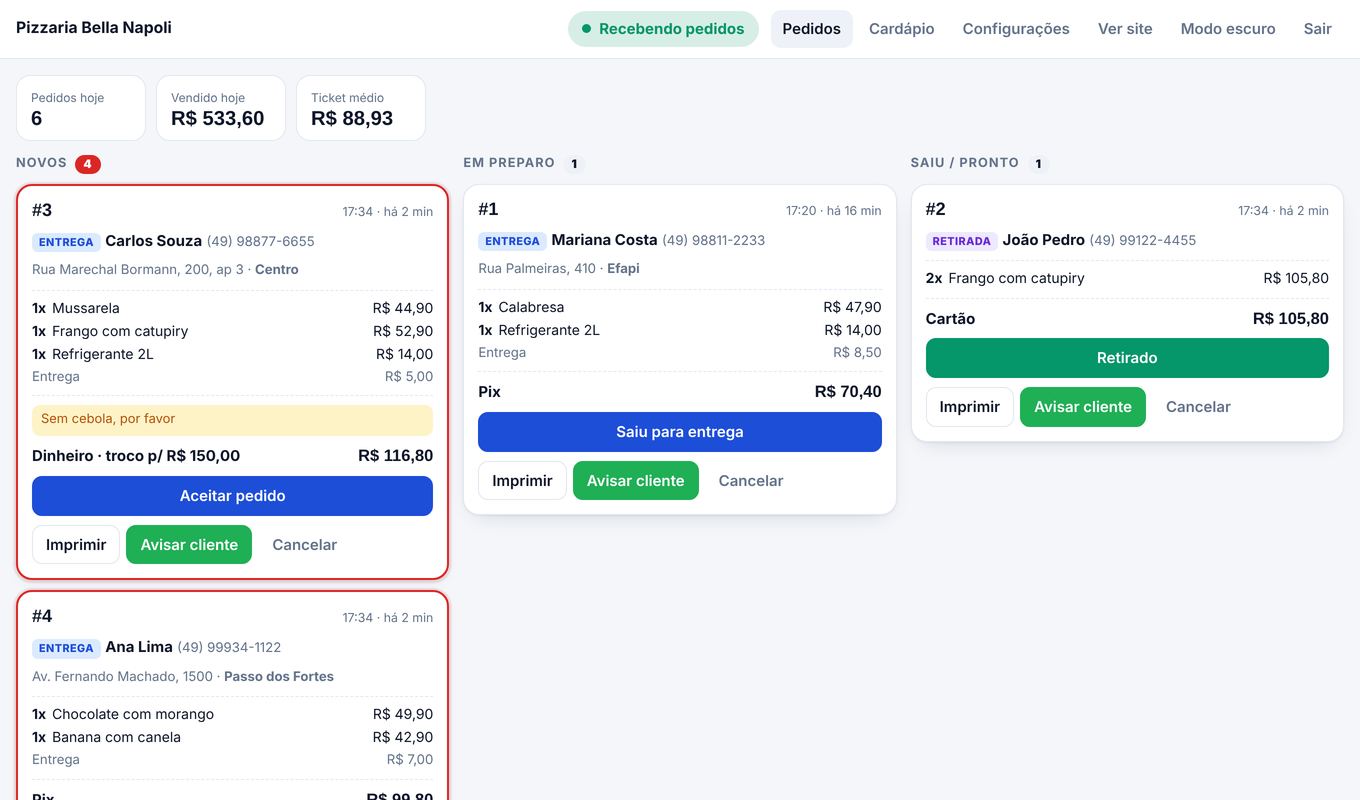
Task: Open the Pedidos tab
Action: [x=811, y=29]
